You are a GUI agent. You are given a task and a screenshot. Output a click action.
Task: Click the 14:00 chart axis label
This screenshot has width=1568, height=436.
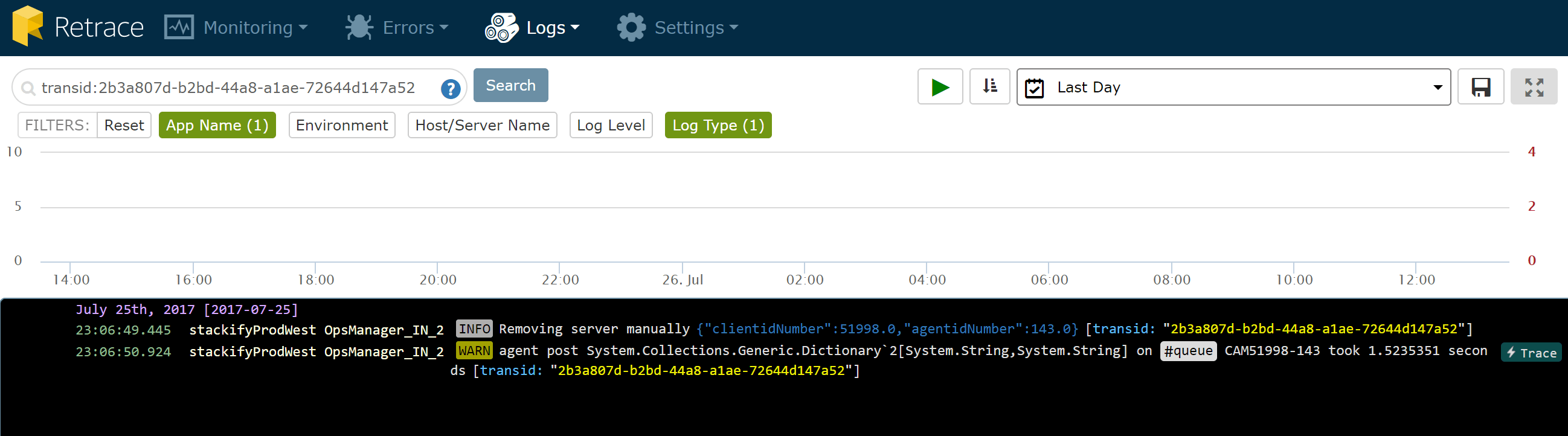(71, 280)
